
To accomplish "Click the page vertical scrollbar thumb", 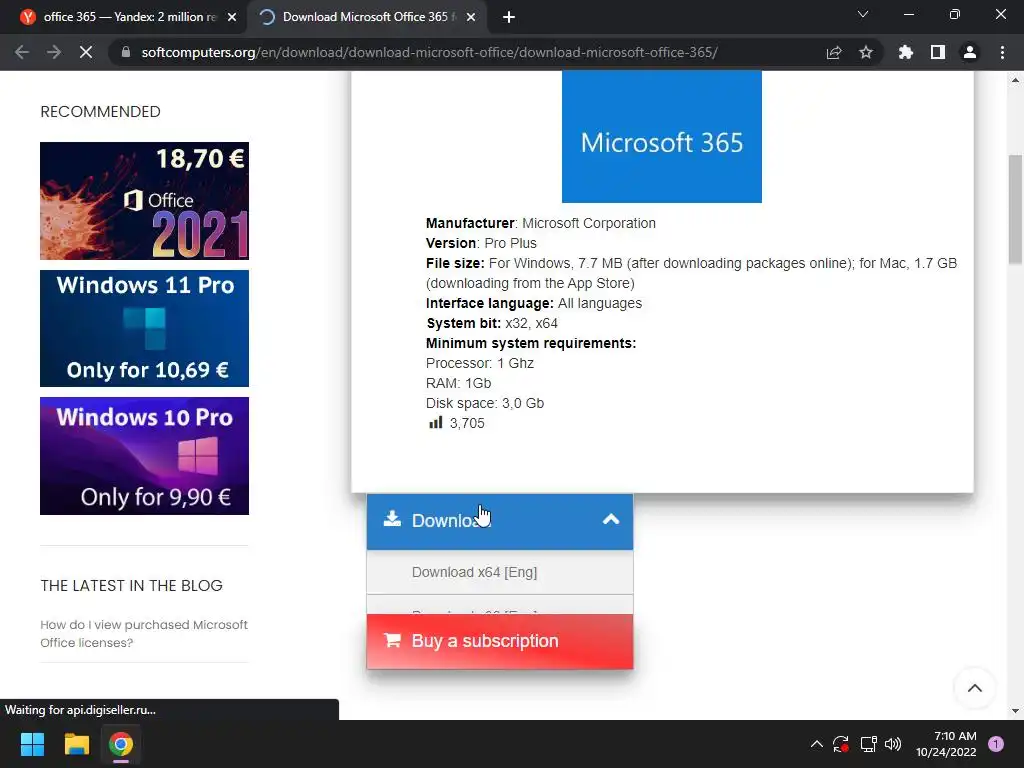I will coord(1015,209).
